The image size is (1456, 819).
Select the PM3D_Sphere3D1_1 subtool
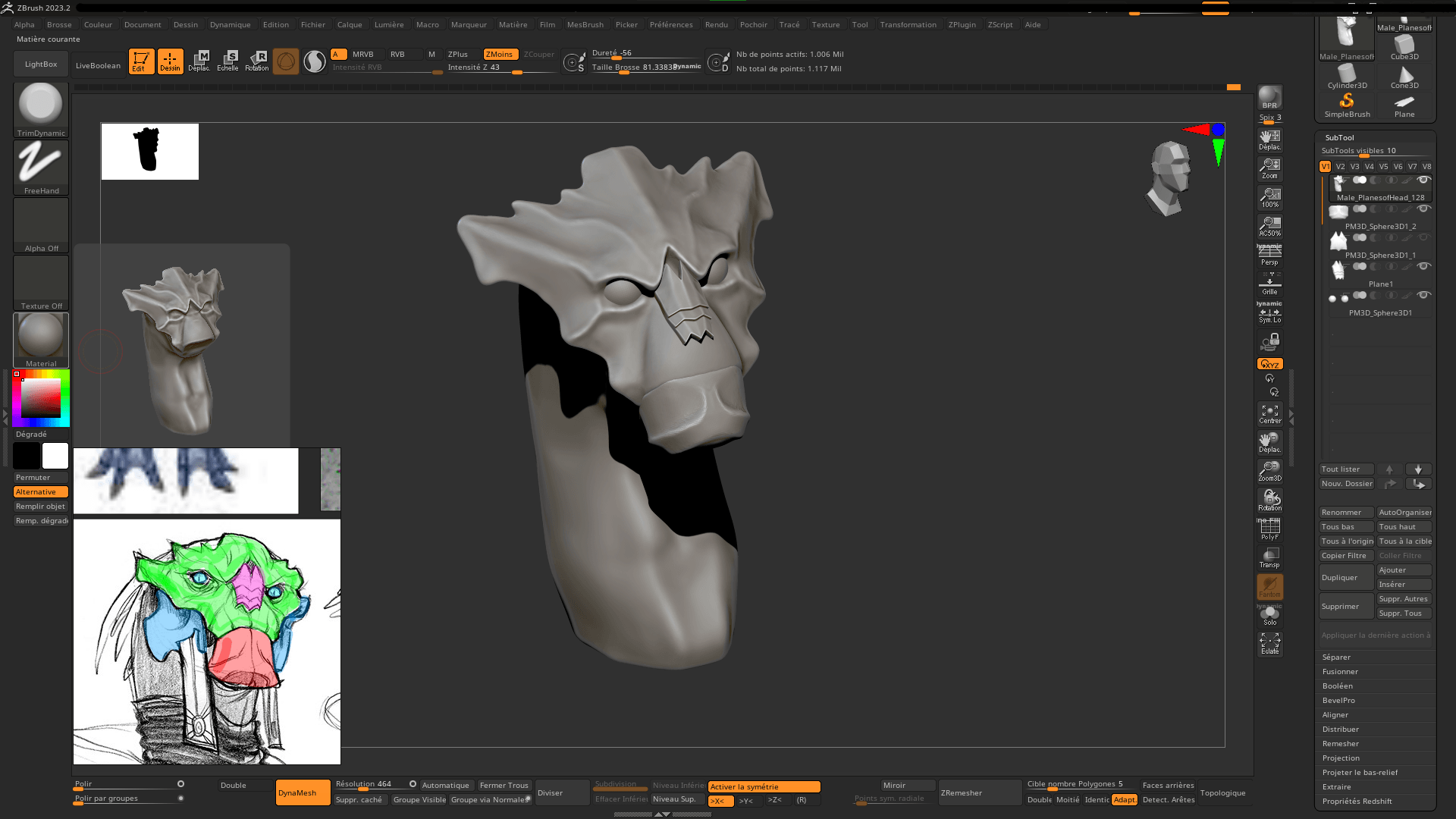1380,246
